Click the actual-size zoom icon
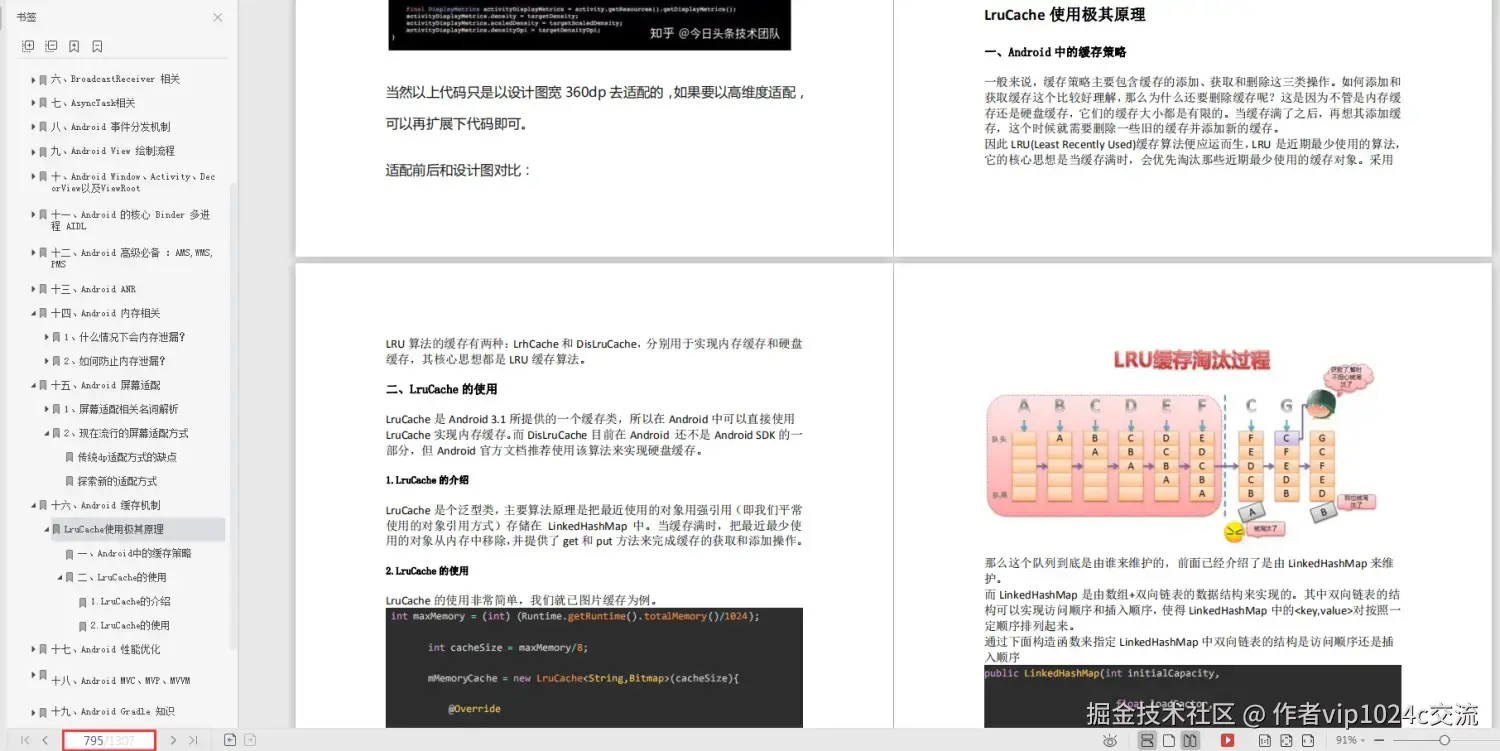The image size is (1500, 751). tap(1264, 740)
